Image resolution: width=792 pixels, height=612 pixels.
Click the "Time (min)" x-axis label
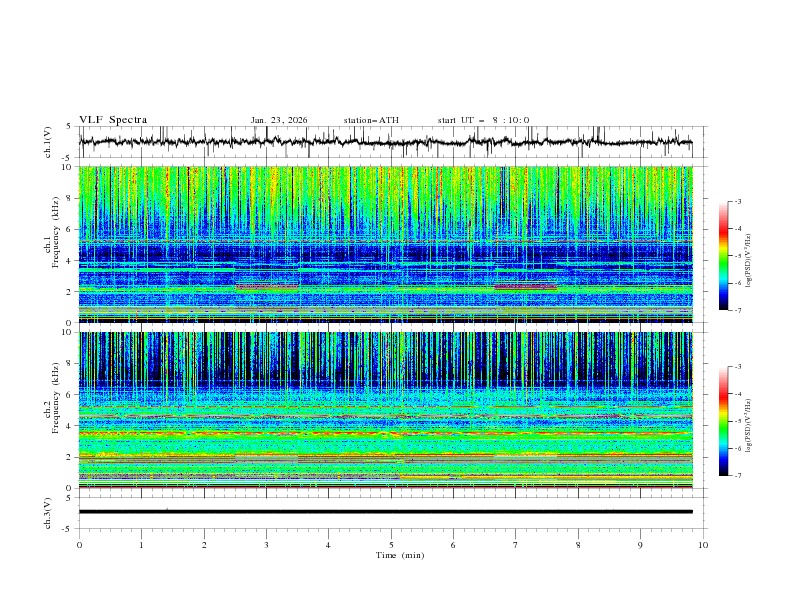(x=400, y=555)
